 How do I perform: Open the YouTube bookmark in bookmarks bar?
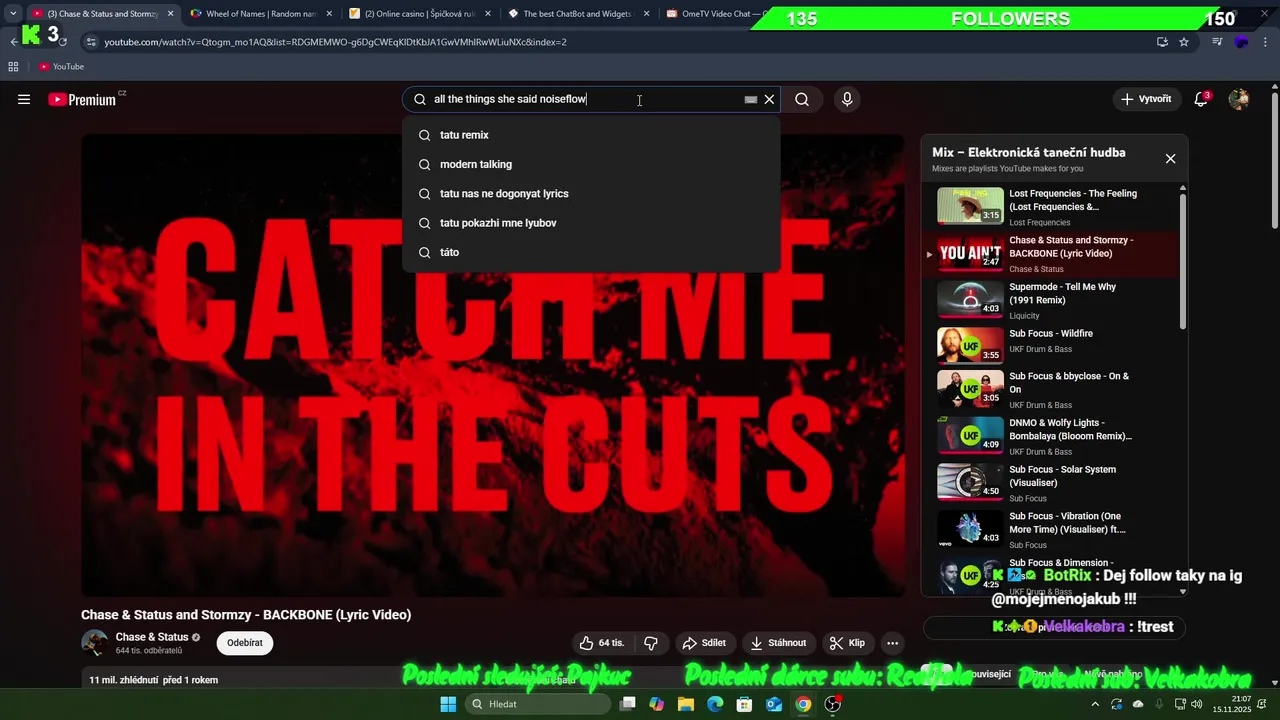point(61,67)
